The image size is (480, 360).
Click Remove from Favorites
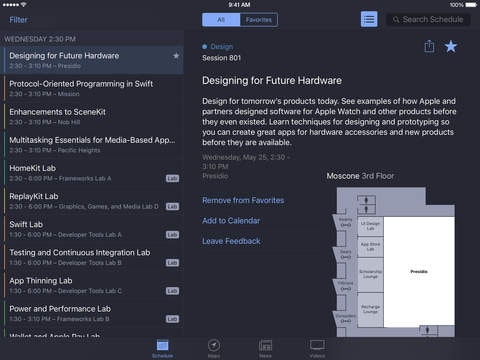[x=243, y=200]
